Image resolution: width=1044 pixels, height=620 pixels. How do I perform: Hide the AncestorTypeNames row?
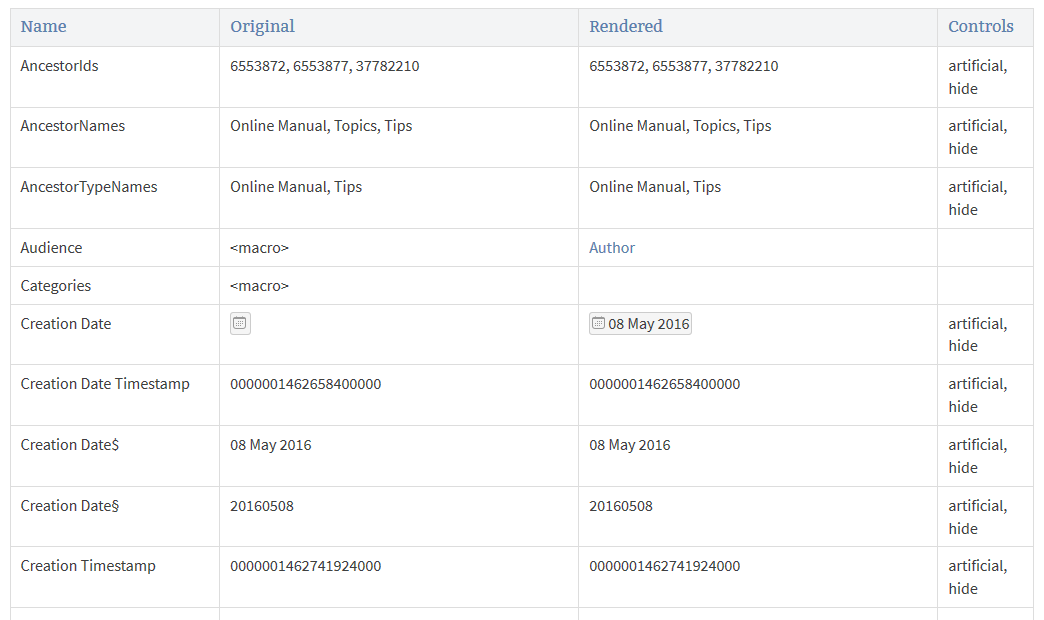(963, 210)
